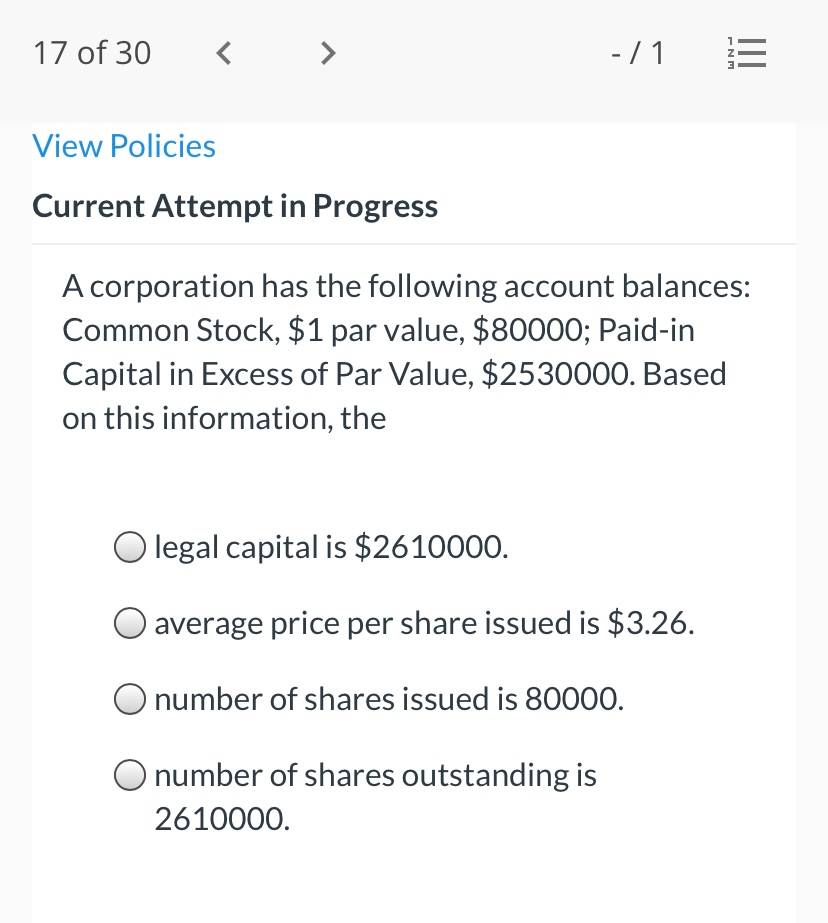The image size is (828, 923).
Task: Go to the previous question arrow
Action: (224, 53)
